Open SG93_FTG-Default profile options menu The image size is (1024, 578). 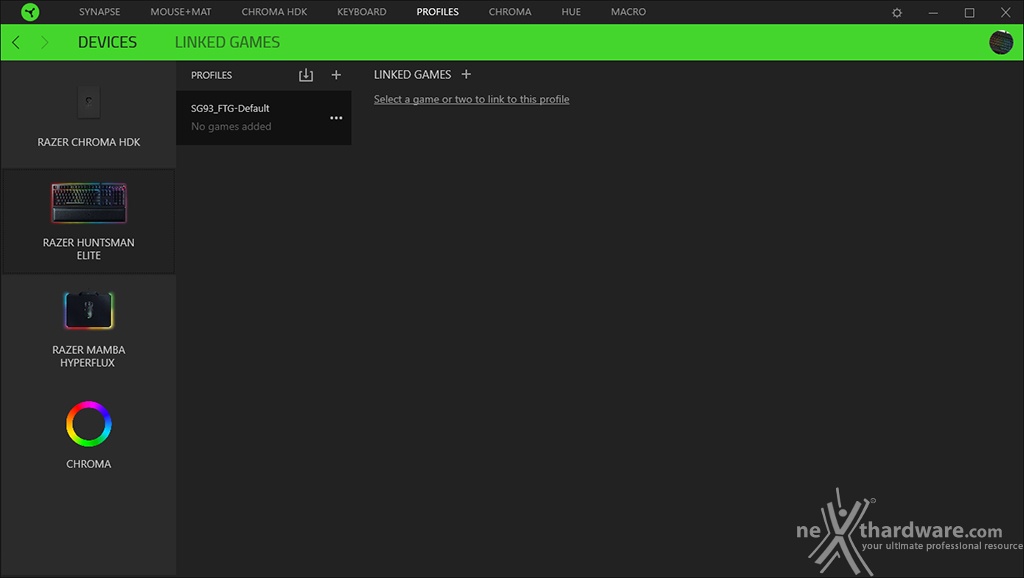pos(336,118)
